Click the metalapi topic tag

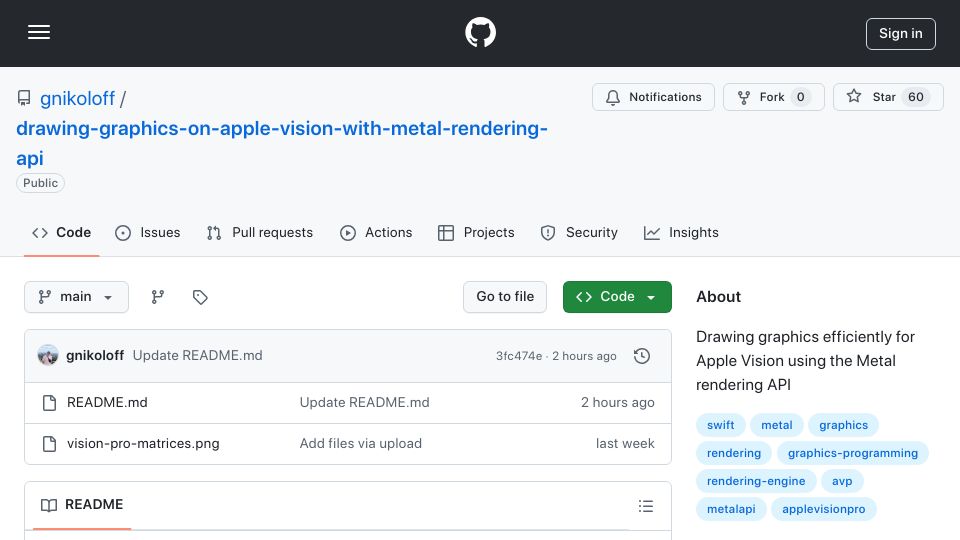coord(731,509)
